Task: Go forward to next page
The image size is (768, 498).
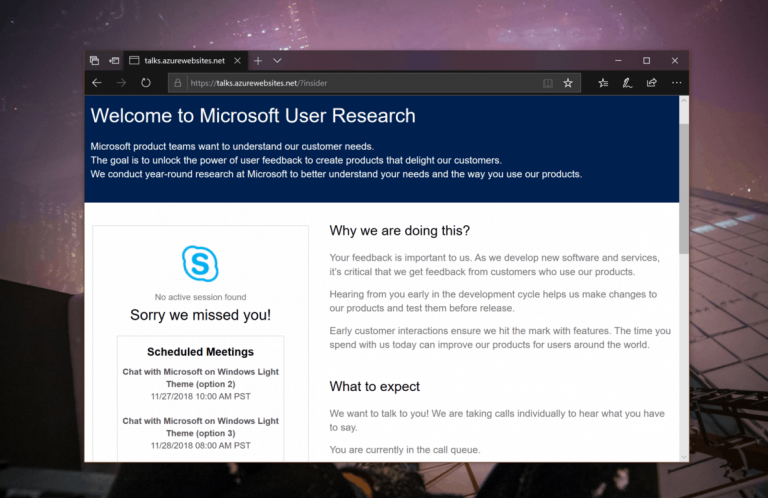Action: click(121, 83)
